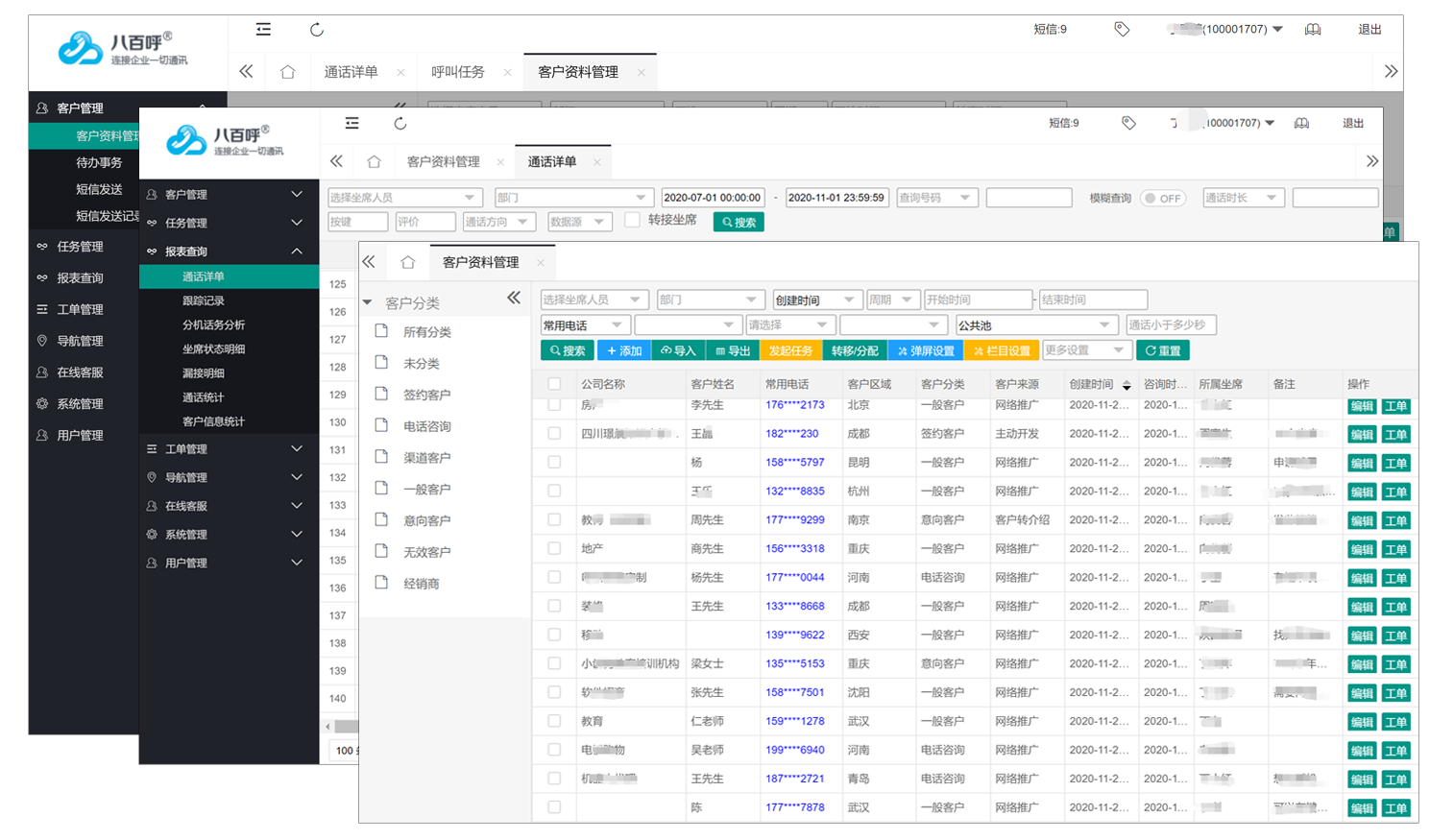Image resolution: width=1454 pixels, height=840 pixels.
Task: Click the home icon left of the 呼叫任务 tab row
Action: click(287, 72)
